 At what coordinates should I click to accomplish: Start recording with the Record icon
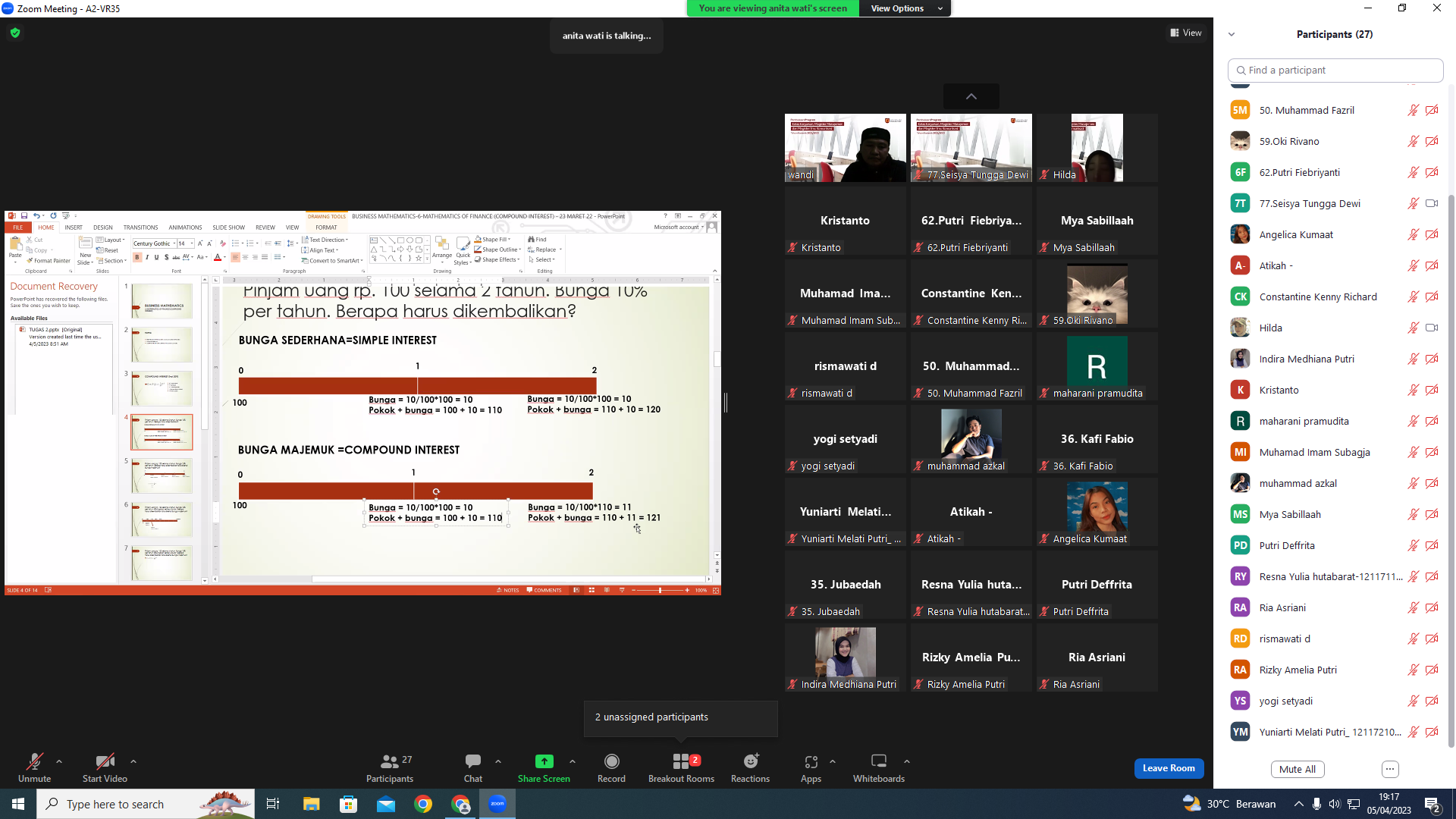point(611,761)
